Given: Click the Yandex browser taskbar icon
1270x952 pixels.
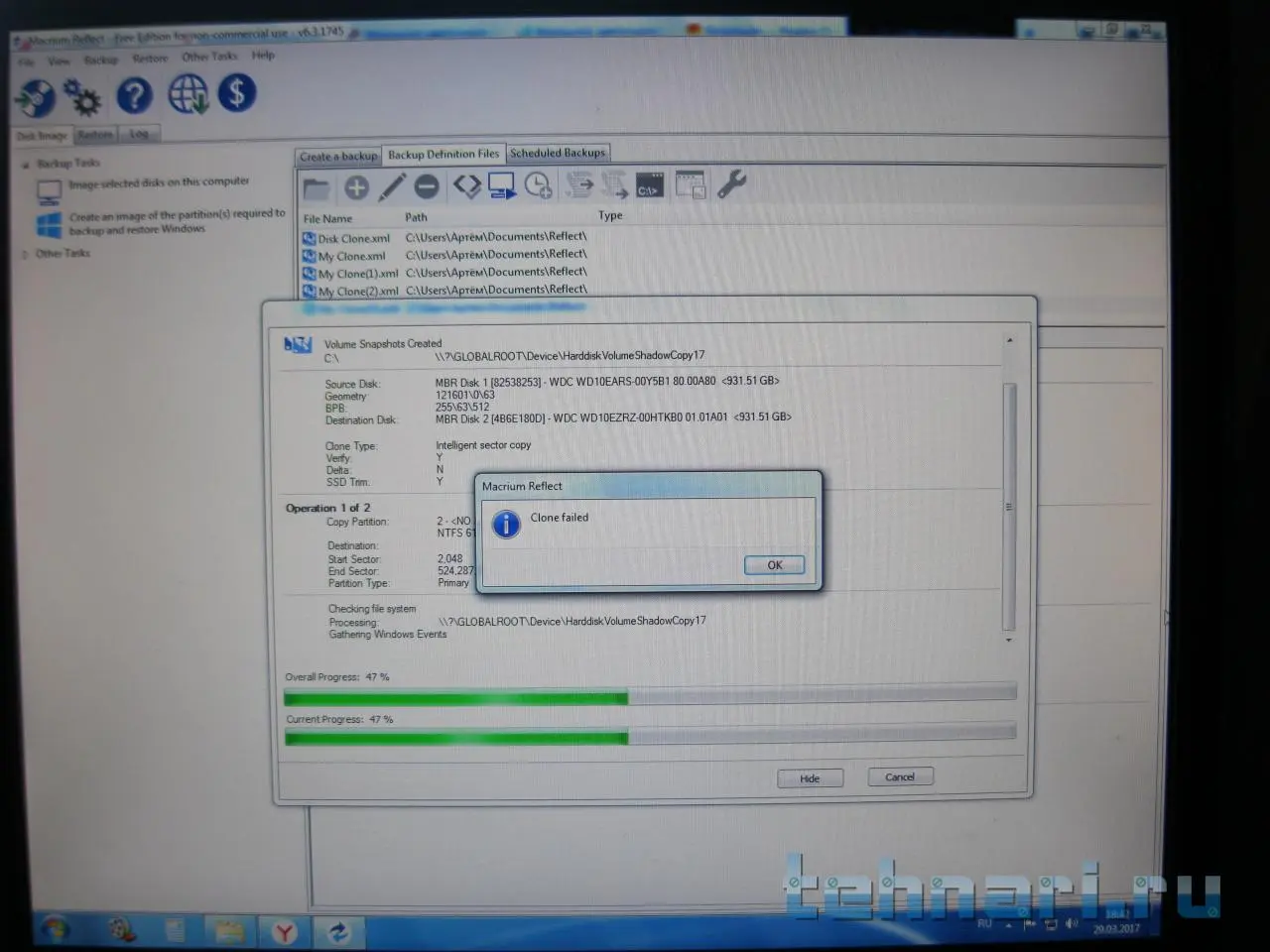Looking at the screenshot, I should coord(285,932).
